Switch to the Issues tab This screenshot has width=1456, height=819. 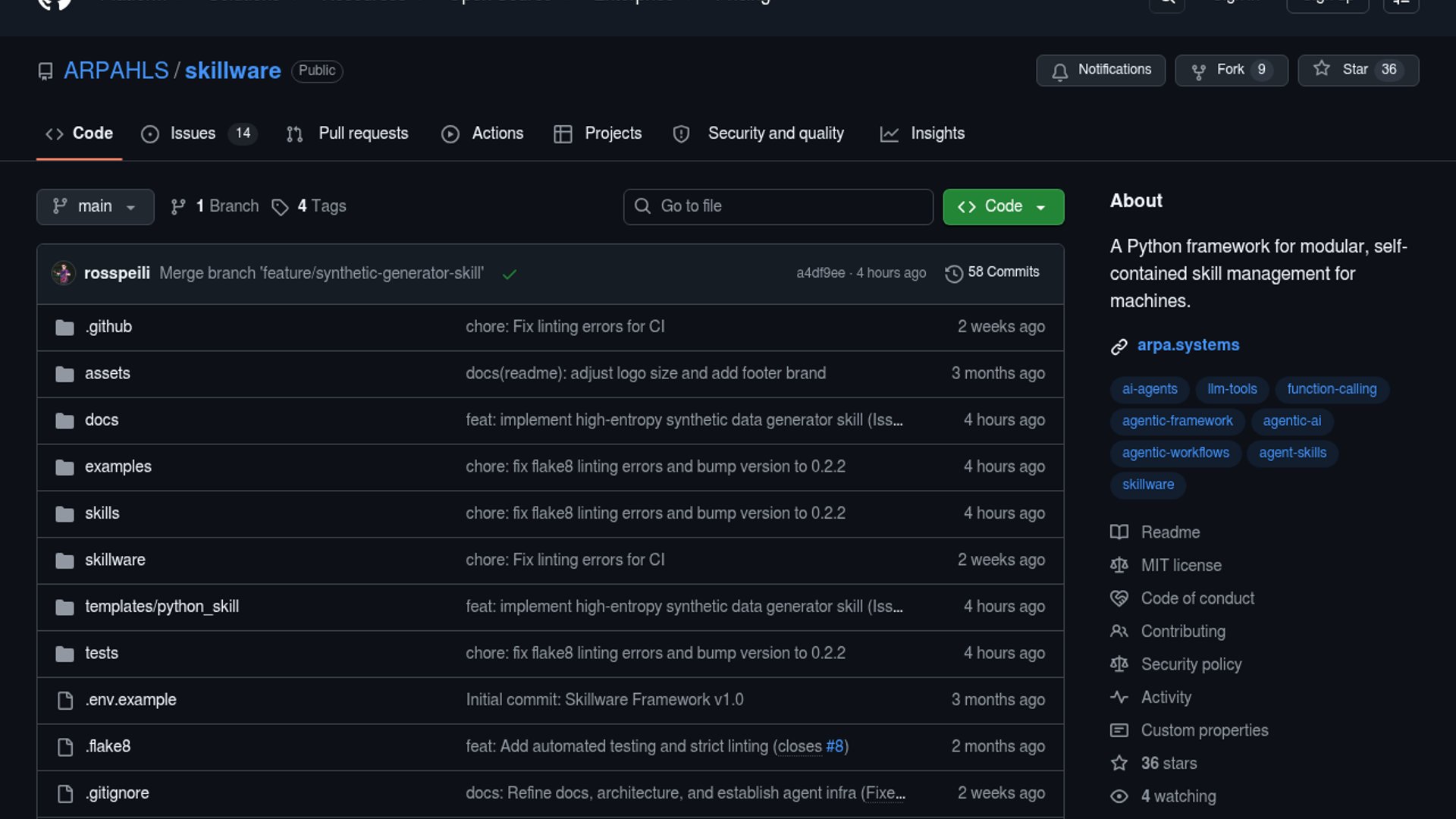[x=192, y=133]
